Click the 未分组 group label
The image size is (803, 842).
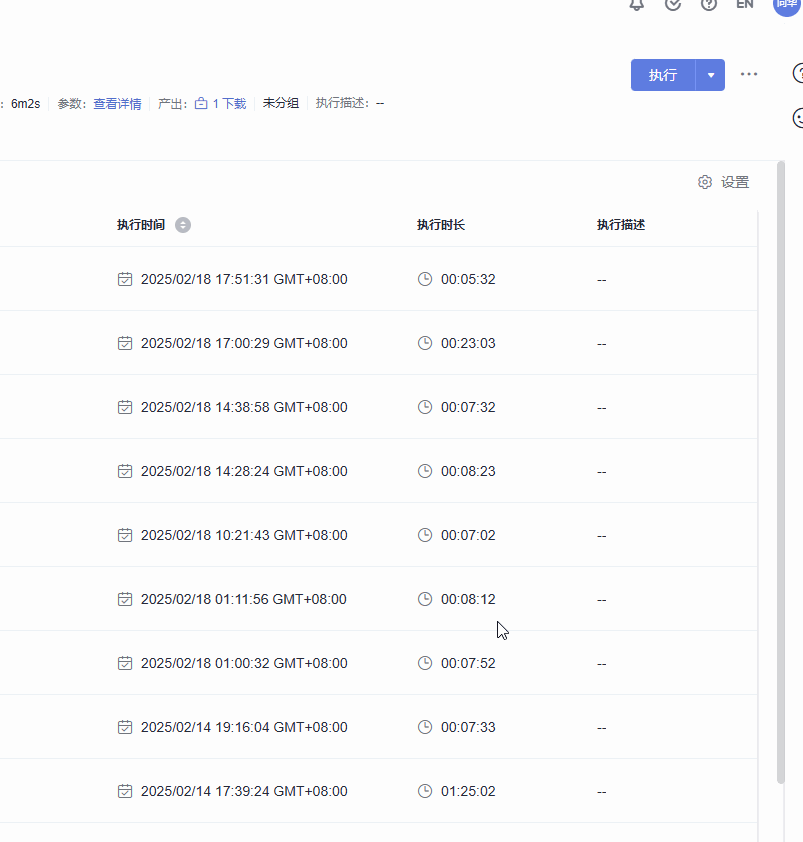[281, 104]
